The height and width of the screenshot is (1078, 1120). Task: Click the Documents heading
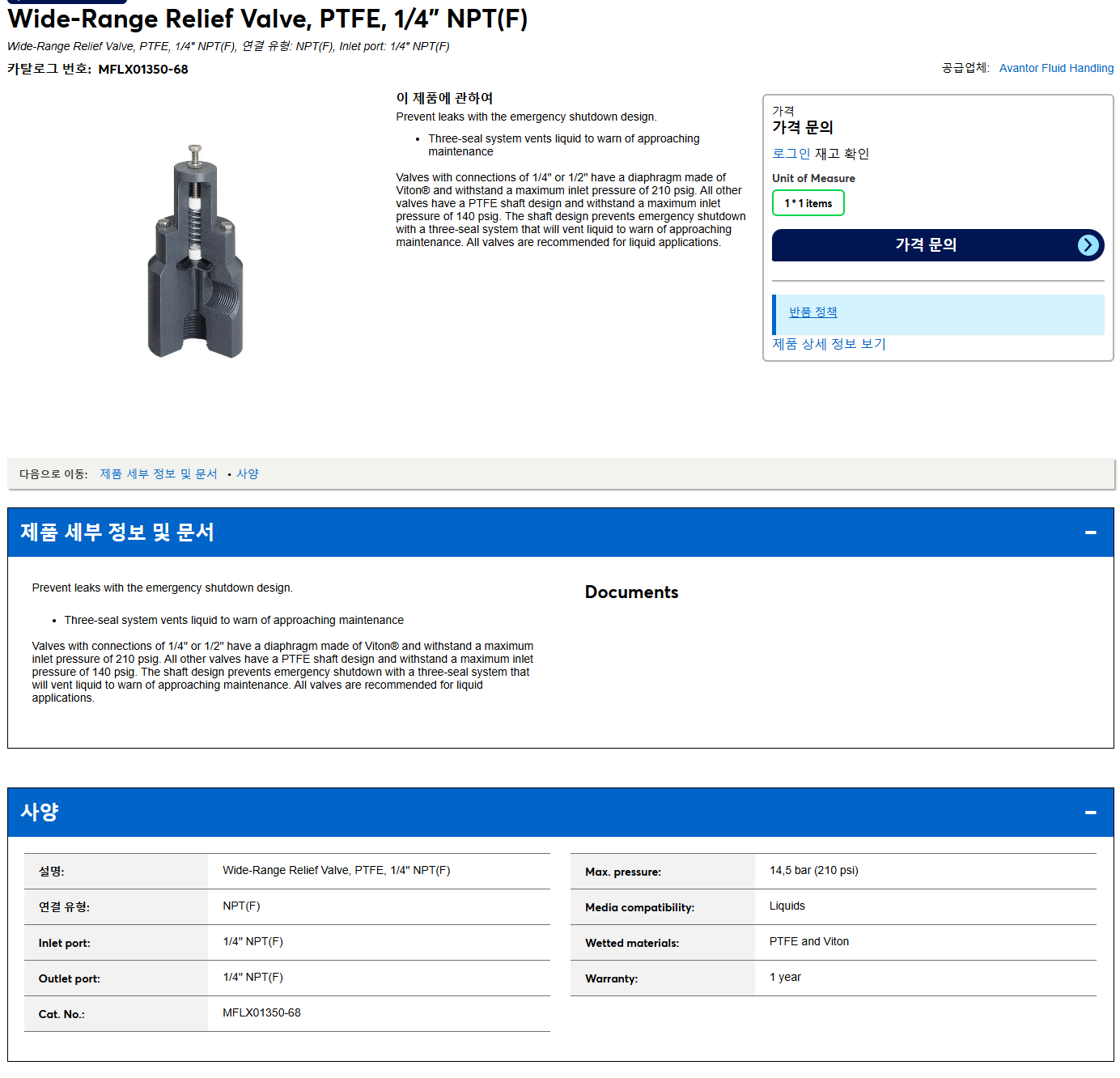(x=631, y=592)
